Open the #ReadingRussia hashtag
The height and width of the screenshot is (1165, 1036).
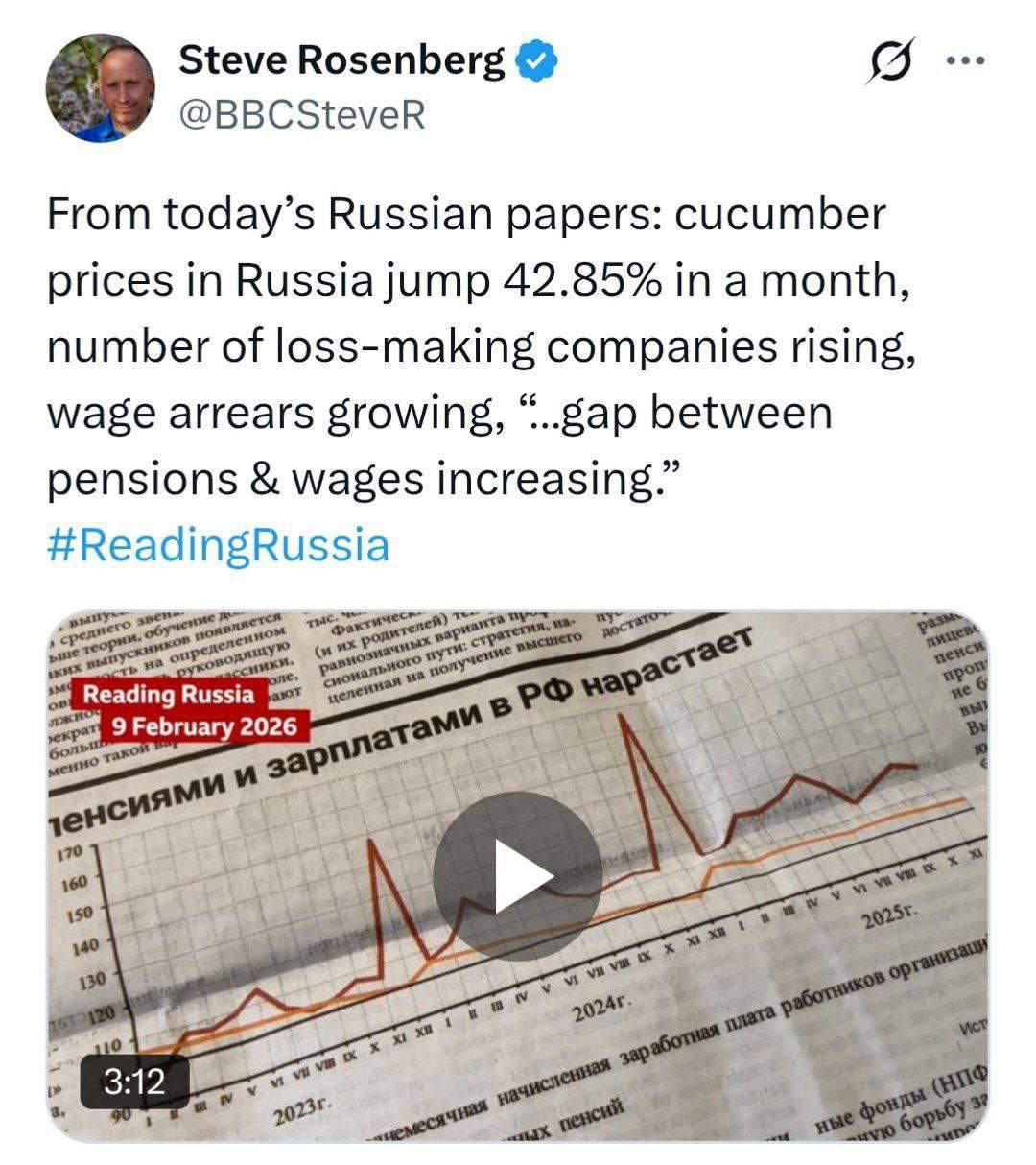coord(218,545)
